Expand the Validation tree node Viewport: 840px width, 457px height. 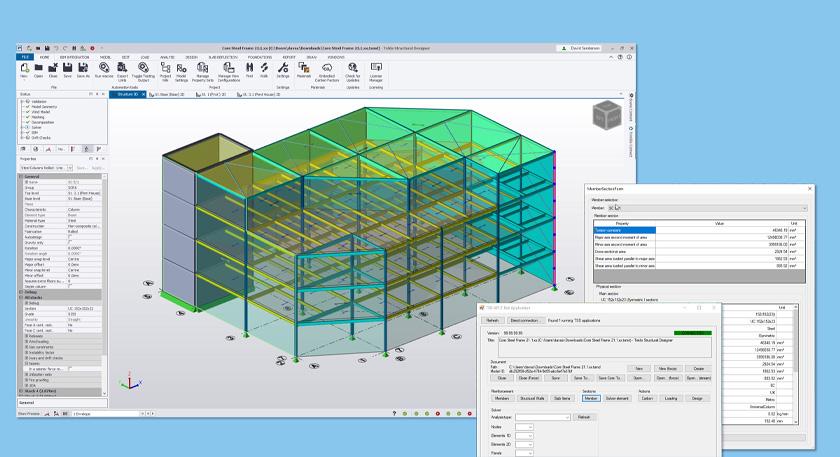coord(22,101)
